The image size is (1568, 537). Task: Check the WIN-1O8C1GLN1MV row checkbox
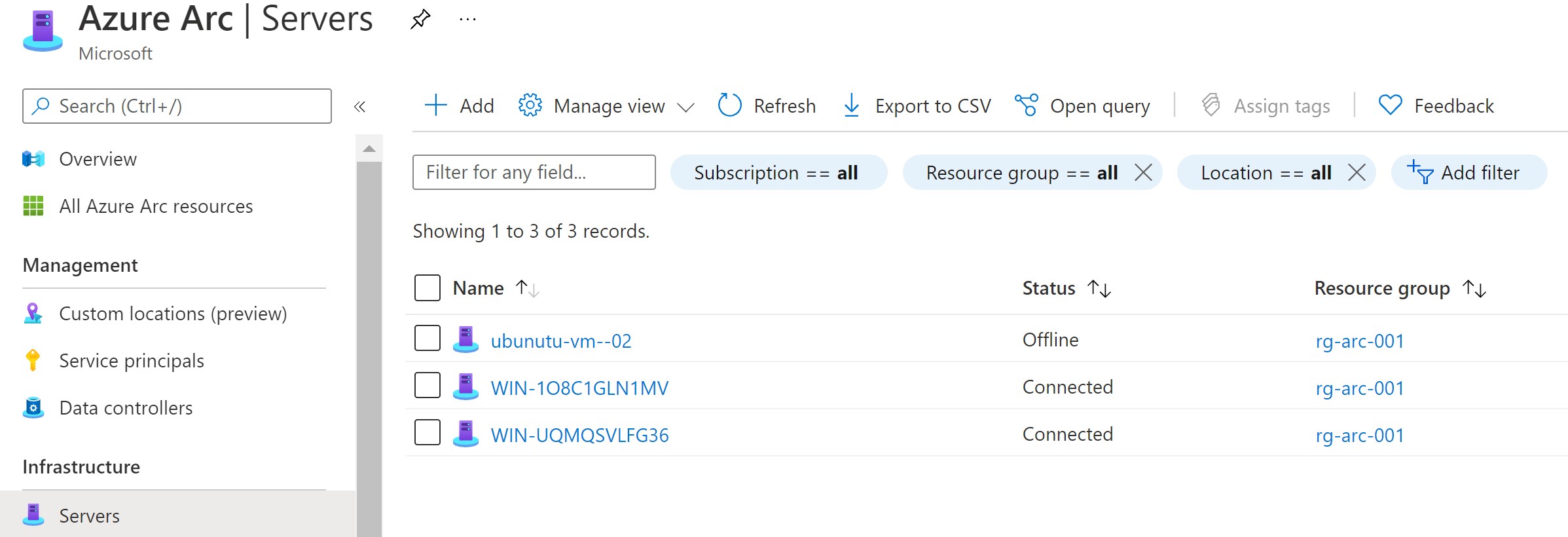(x=427, y=385)
